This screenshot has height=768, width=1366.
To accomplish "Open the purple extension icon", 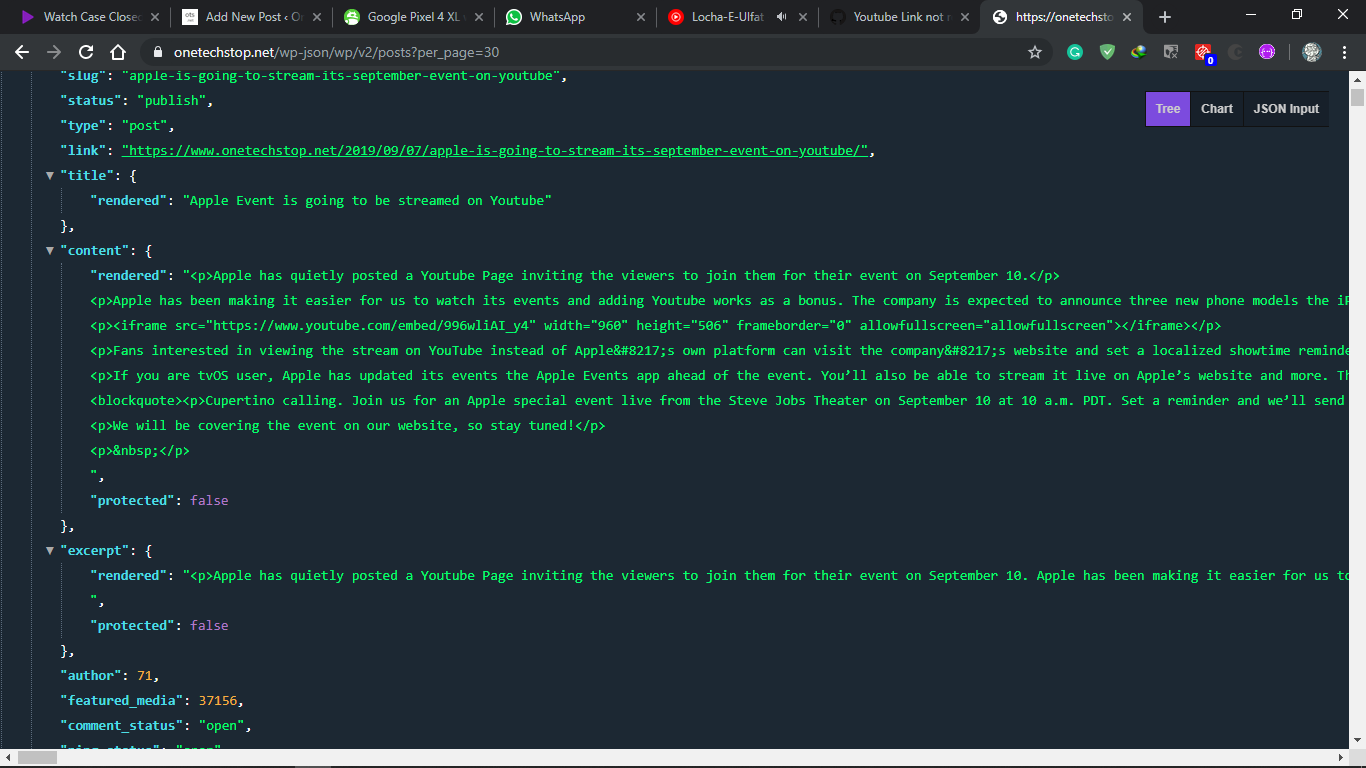I will [1267, 51].
